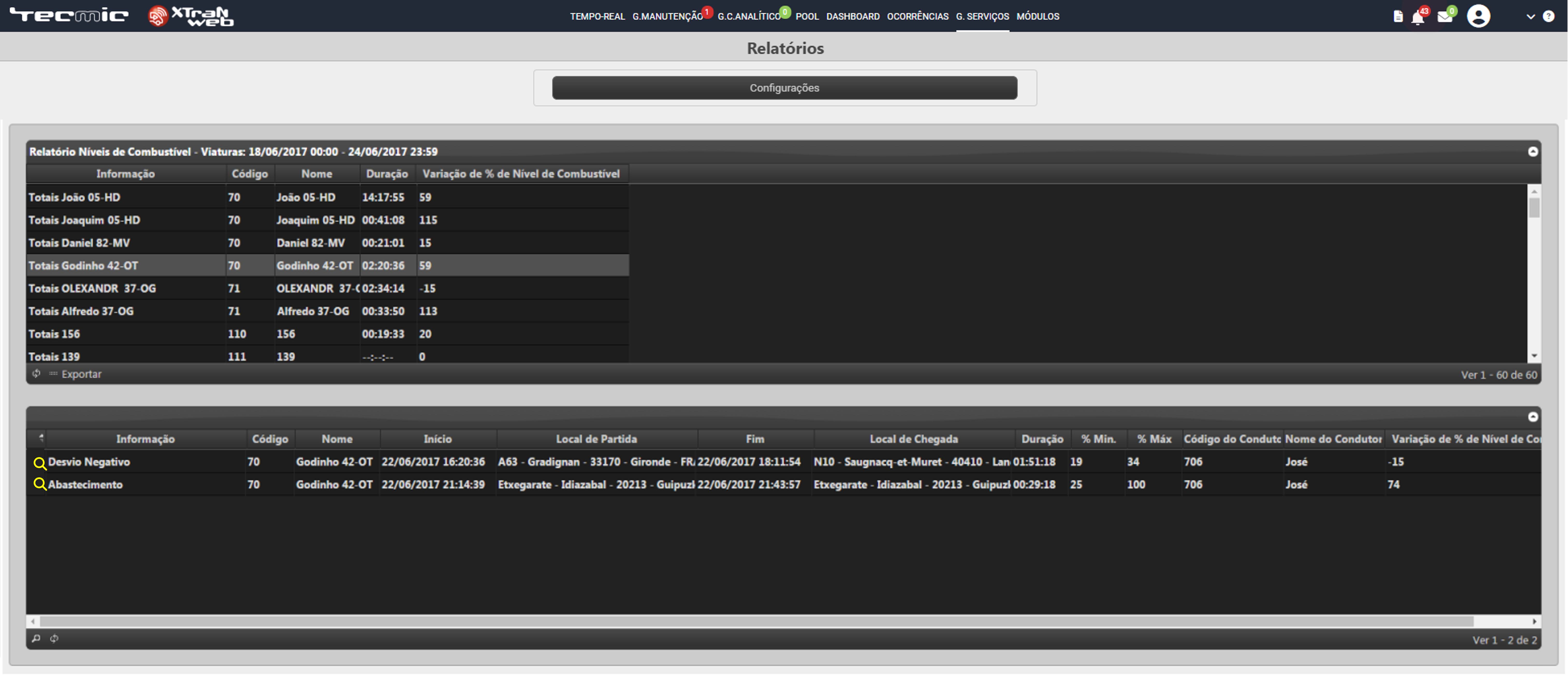Select the Totais Godinho 42-OT row
The width and height of the screenshot is (1568, 675).
(327, 266)
